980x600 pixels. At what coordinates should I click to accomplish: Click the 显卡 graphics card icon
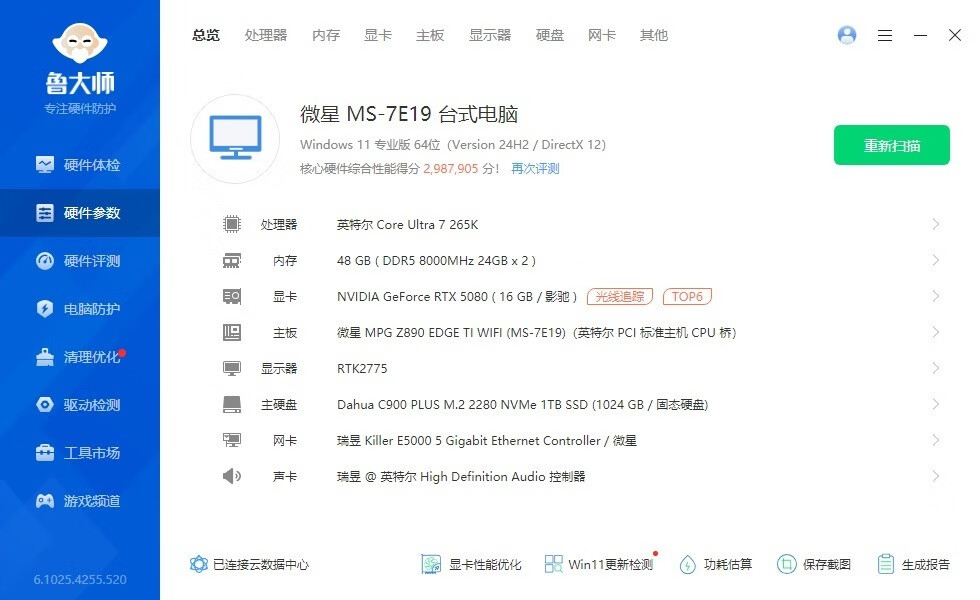[232, 296]
